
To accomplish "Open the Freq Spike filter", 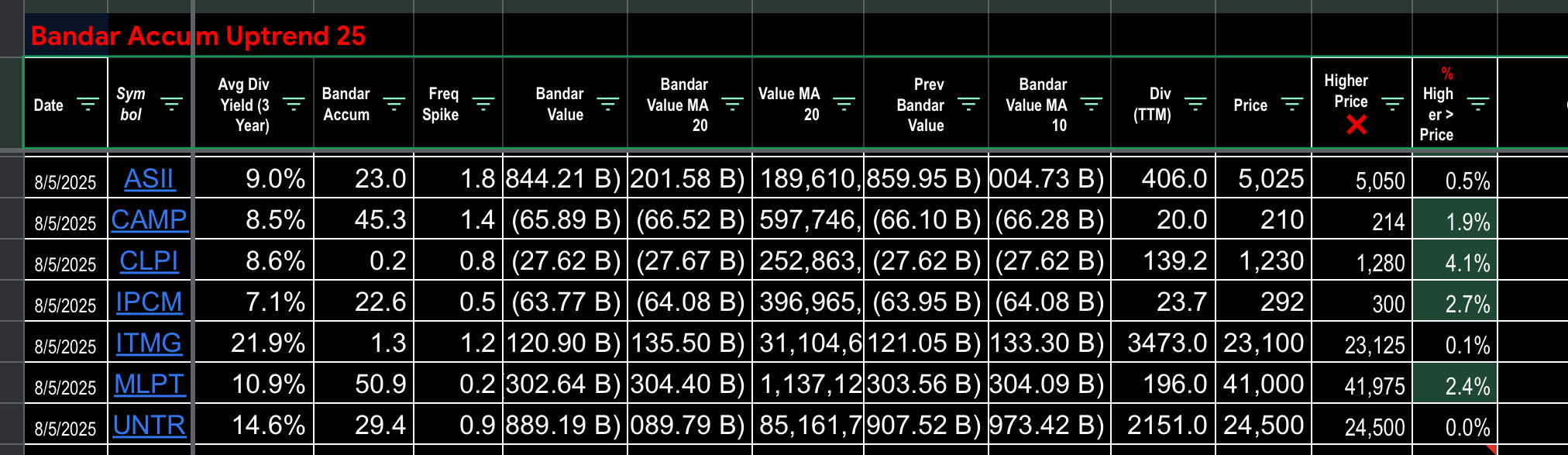I will tap(483, 105).
